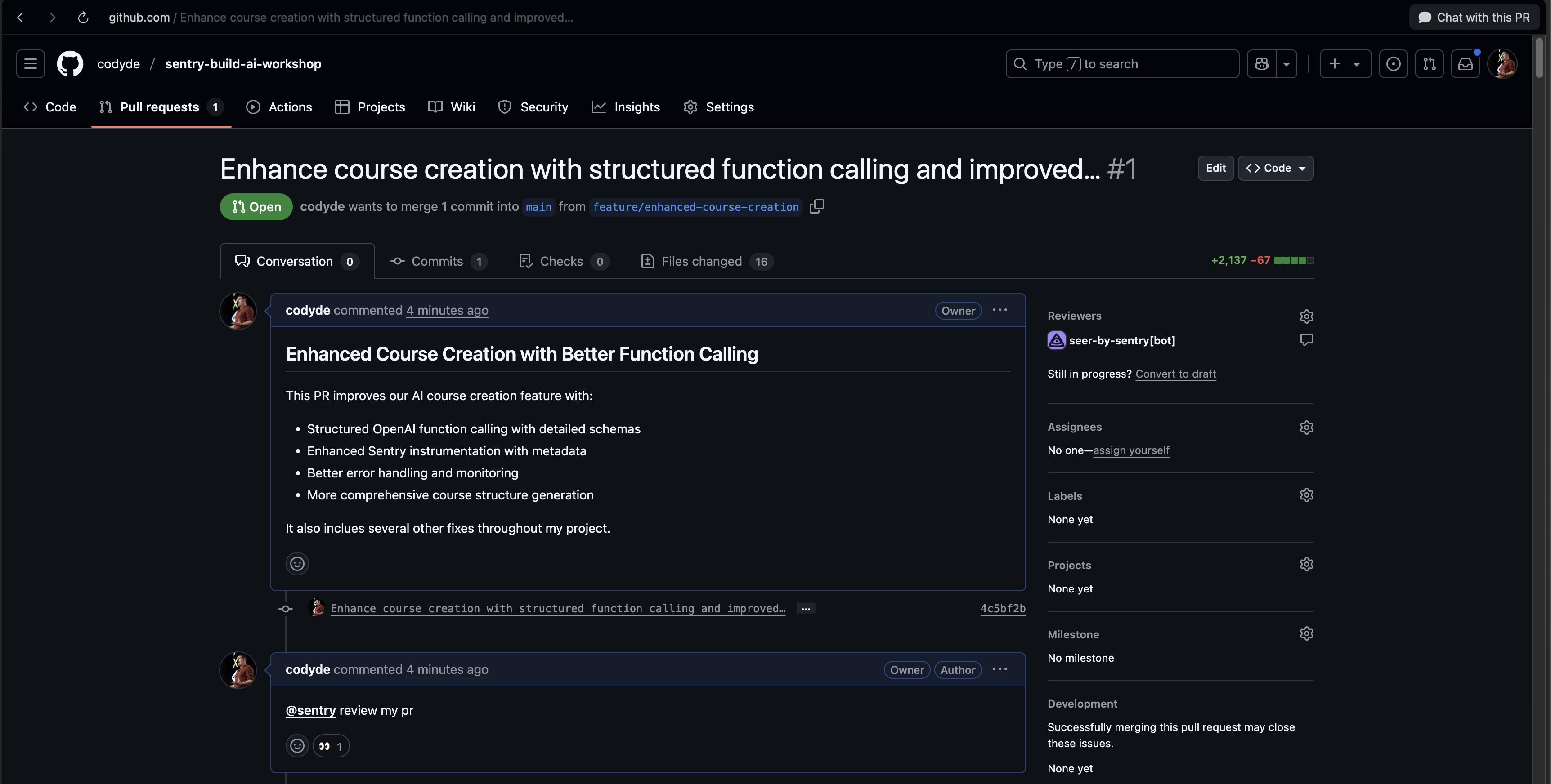The width and height of the screenshot is (1551, 784).
Task: Click codyde avatar beside first comment
Action: point(238,311)
